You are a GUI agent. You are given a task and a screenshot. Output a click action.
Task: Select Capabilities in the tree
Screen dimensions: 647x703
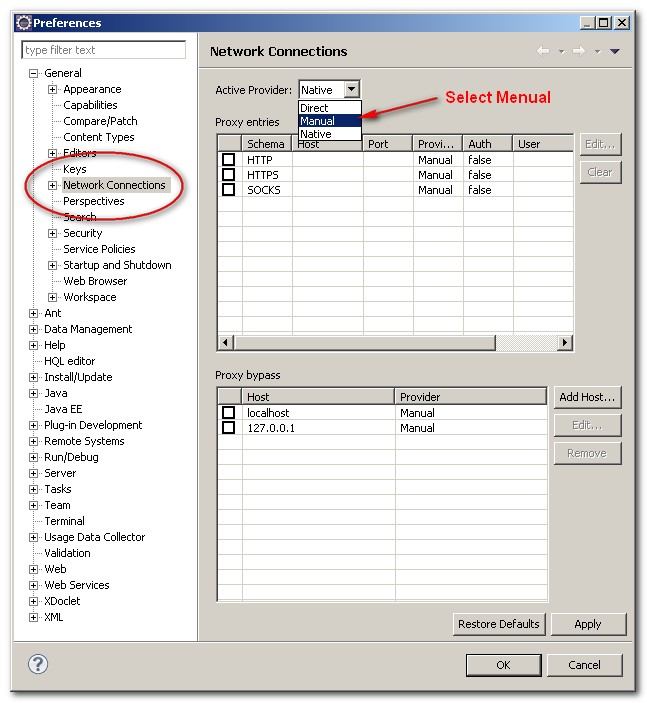pyautogui.click(x=90, y=105)
